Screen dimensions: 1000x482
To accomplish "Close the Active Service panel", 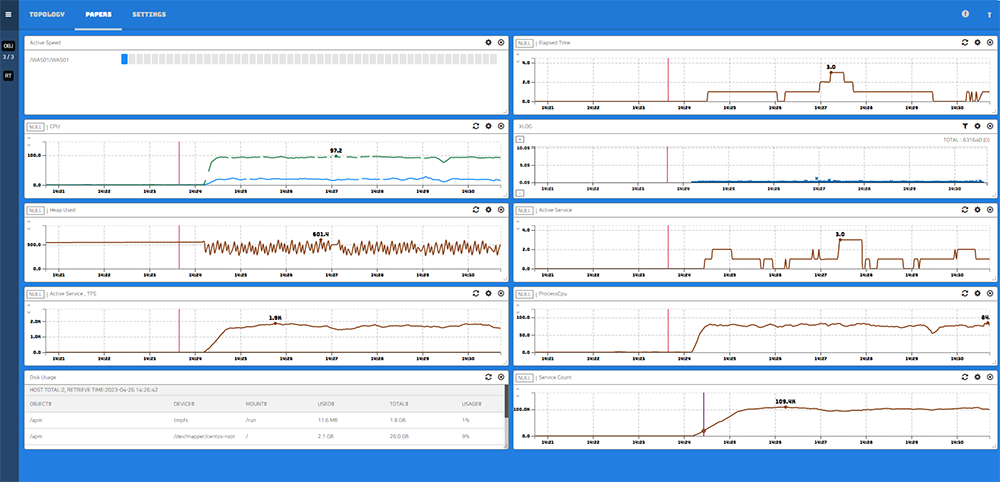I will (x=989, y=209).
